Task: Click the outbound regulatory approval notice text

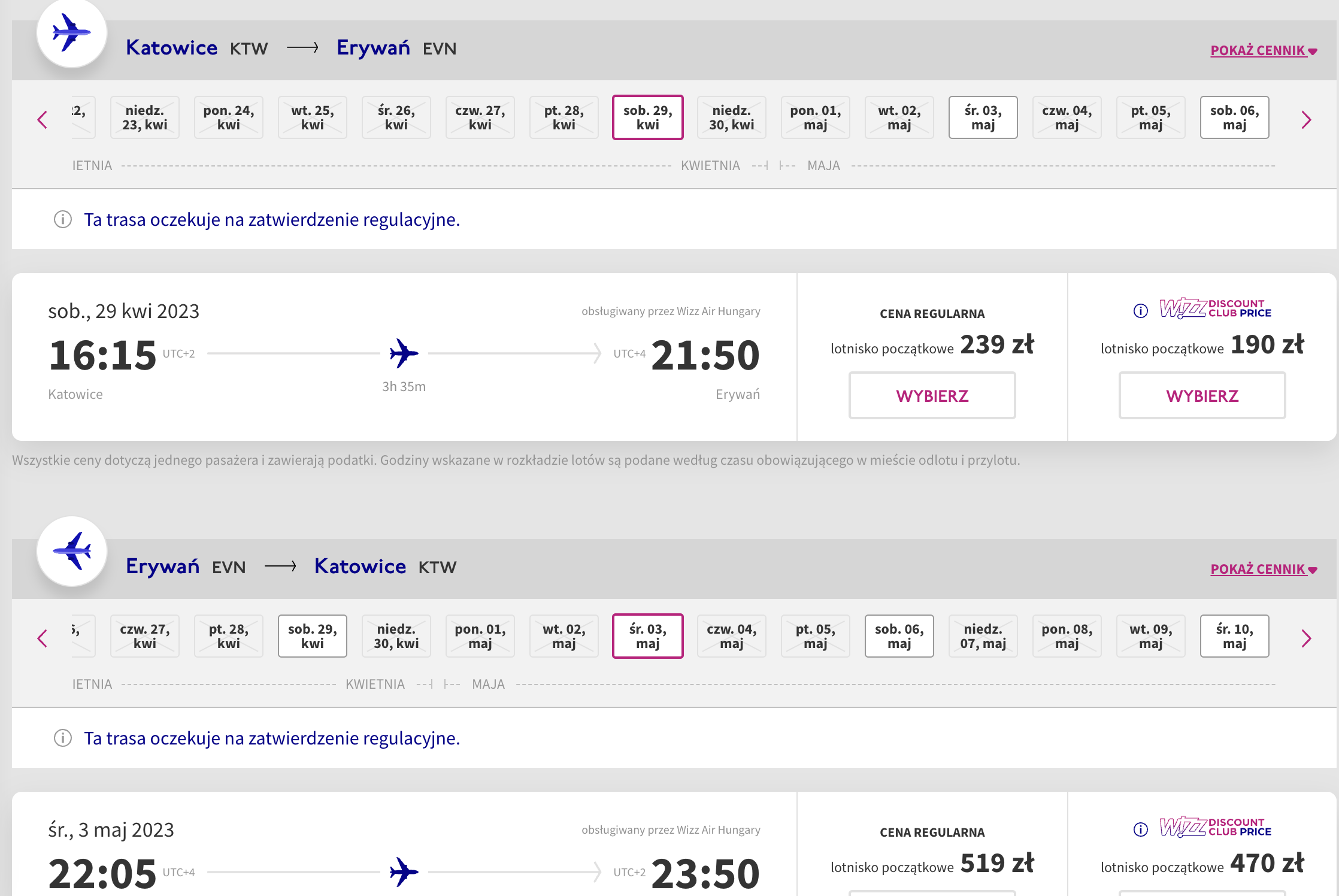Action: pos(272,220)
